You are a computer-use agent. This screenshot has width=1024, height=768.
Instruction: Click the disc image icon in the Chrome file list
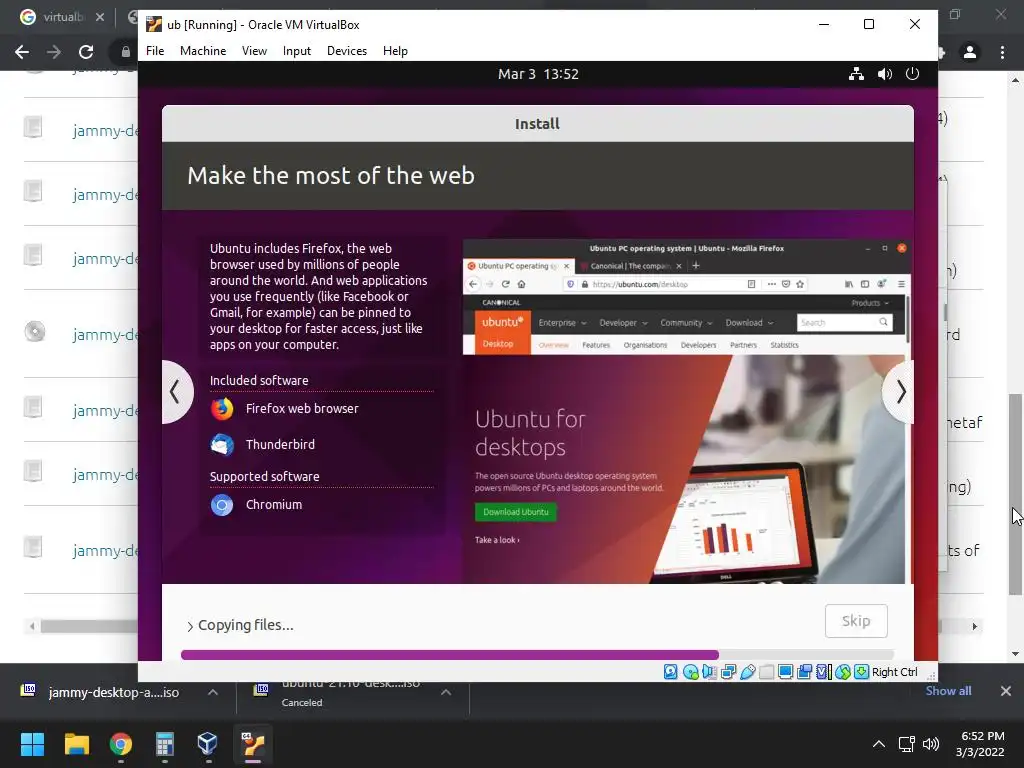[35, 332]
